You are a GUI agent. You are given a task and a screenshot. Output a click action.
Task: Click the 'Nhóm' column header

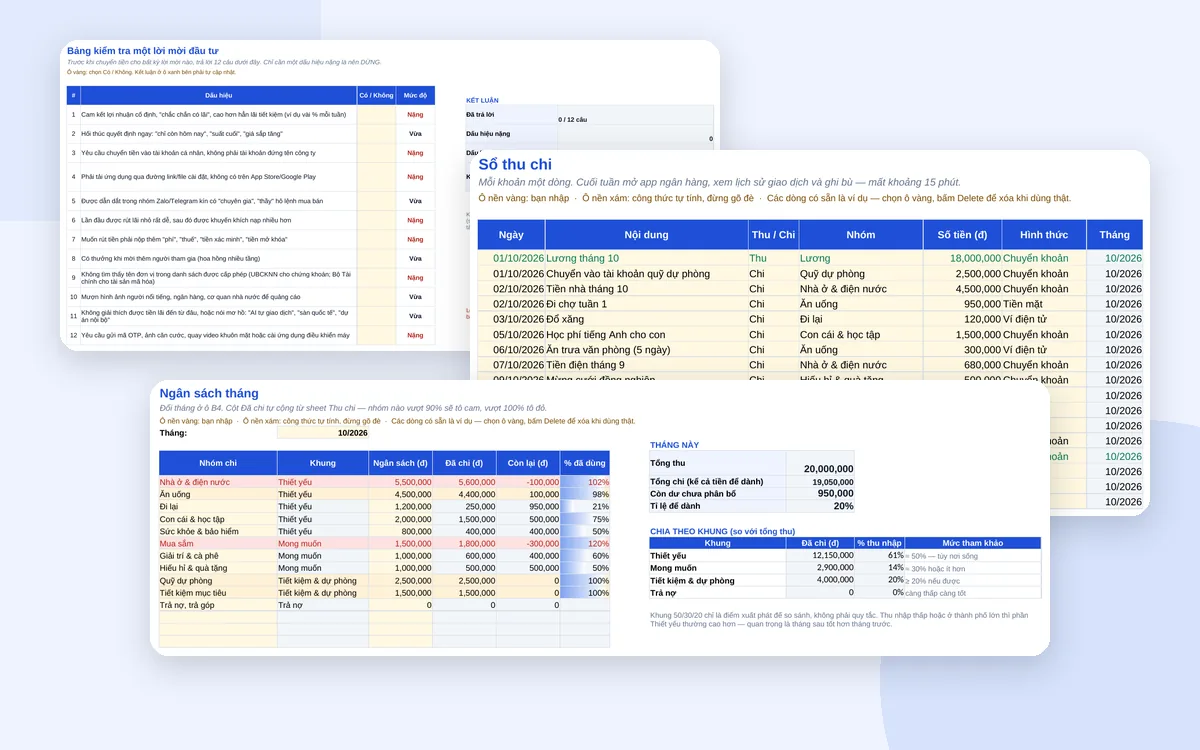point(861,235)
